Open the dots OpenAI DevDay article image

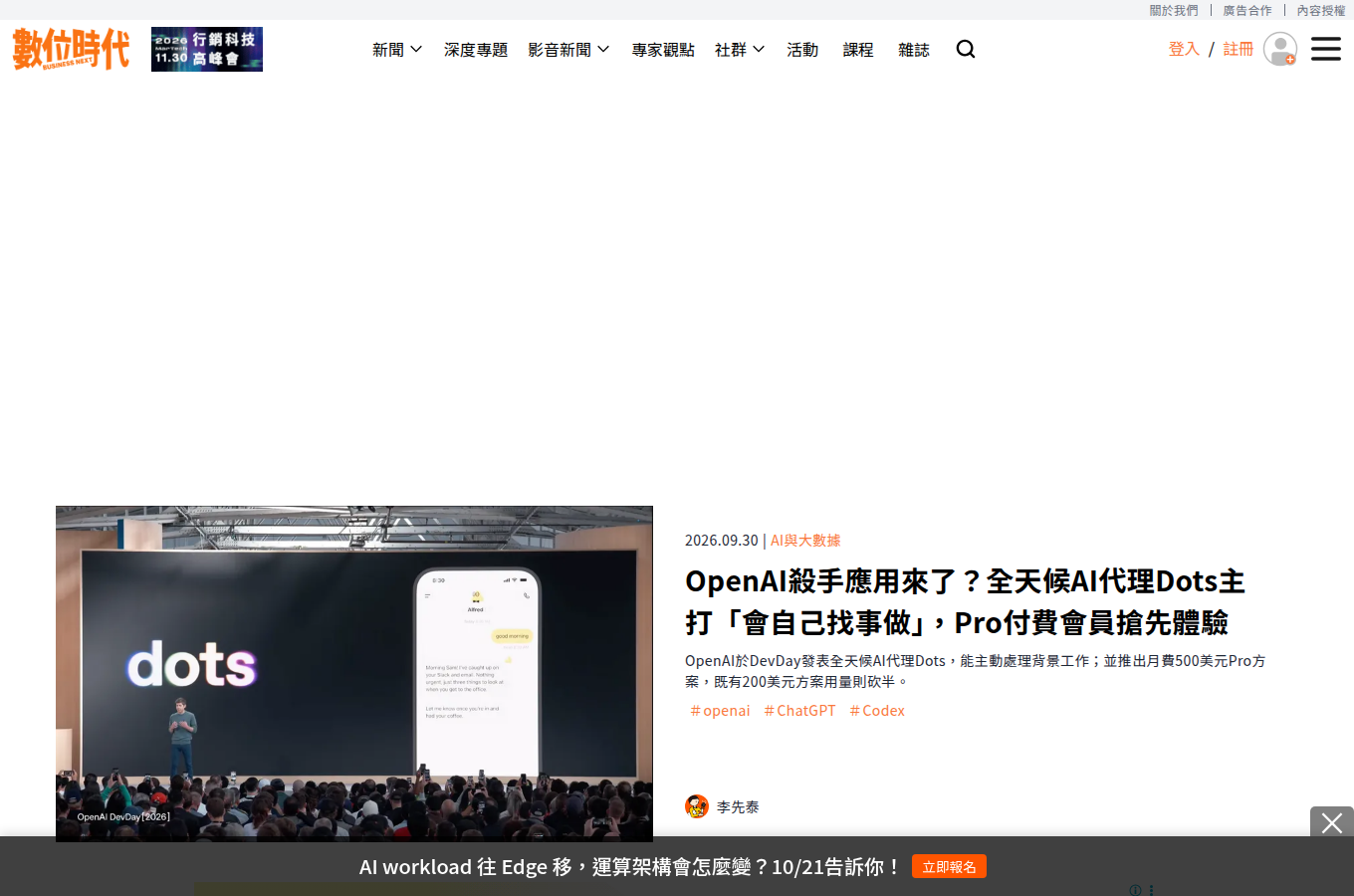pos(354,673)
